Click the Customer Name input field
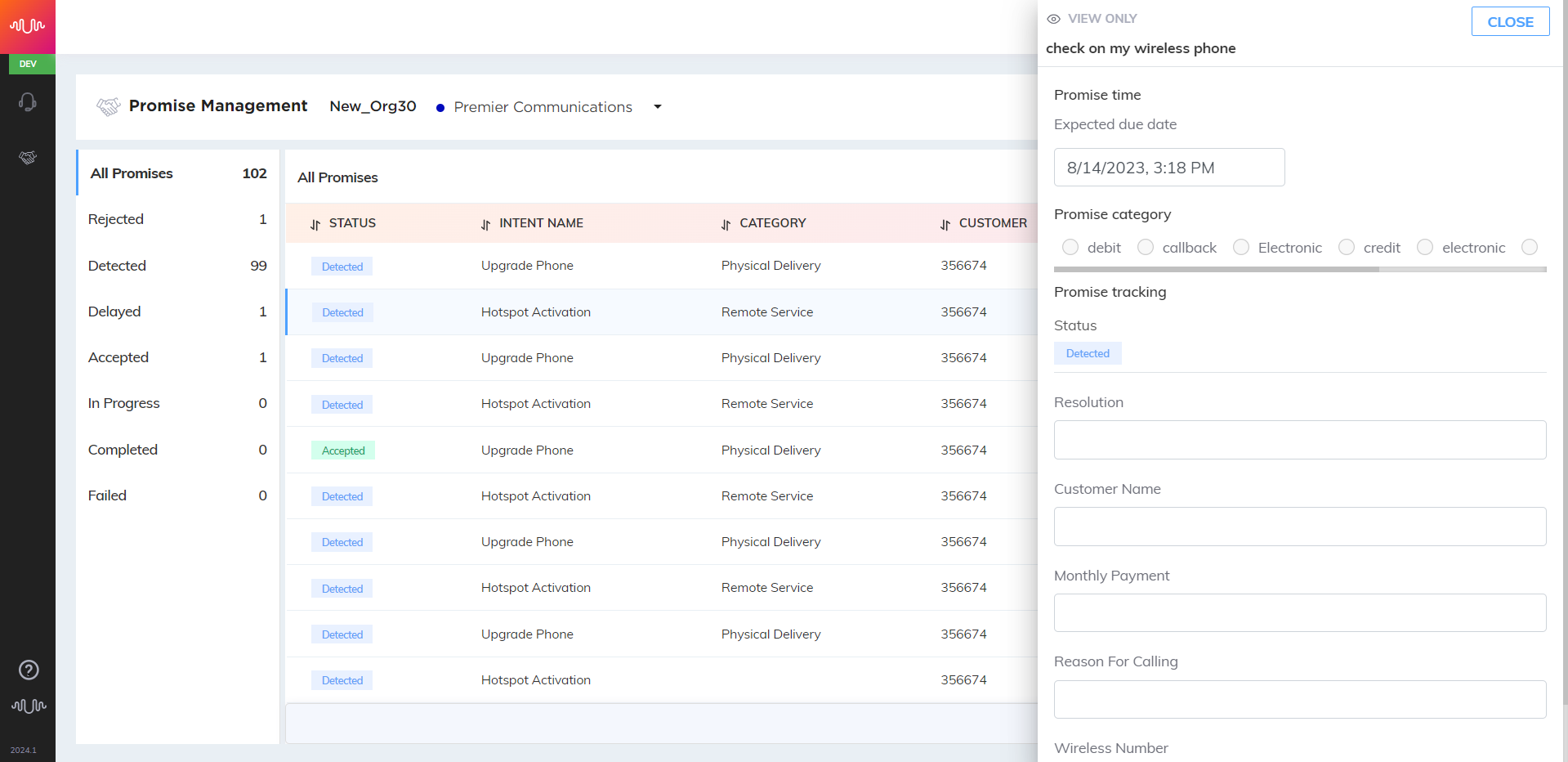The width and height of the screenshot is (1568, 762). (1300, 527)
